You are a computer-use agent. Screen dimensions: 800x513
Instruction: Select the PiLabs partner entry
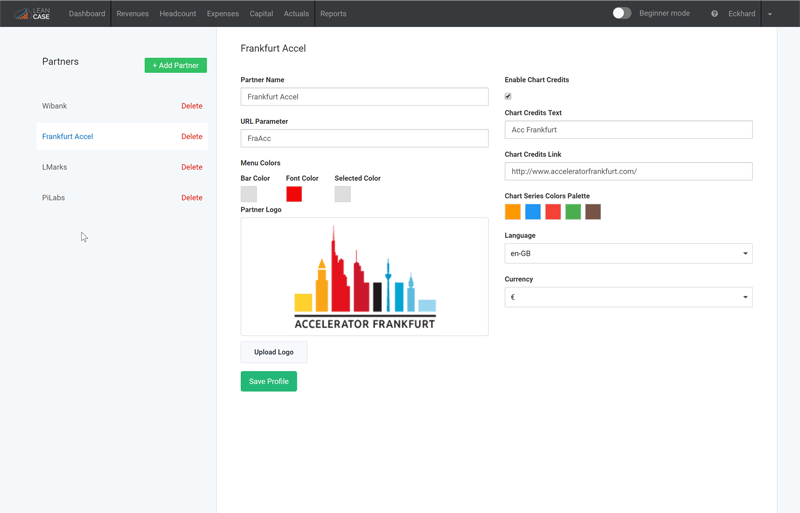coord(54,198)
